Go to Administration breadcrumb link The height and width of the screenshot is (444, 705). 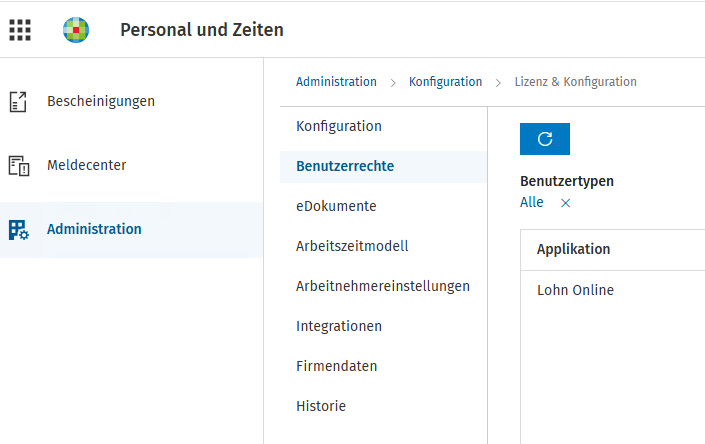pos(336,82)
